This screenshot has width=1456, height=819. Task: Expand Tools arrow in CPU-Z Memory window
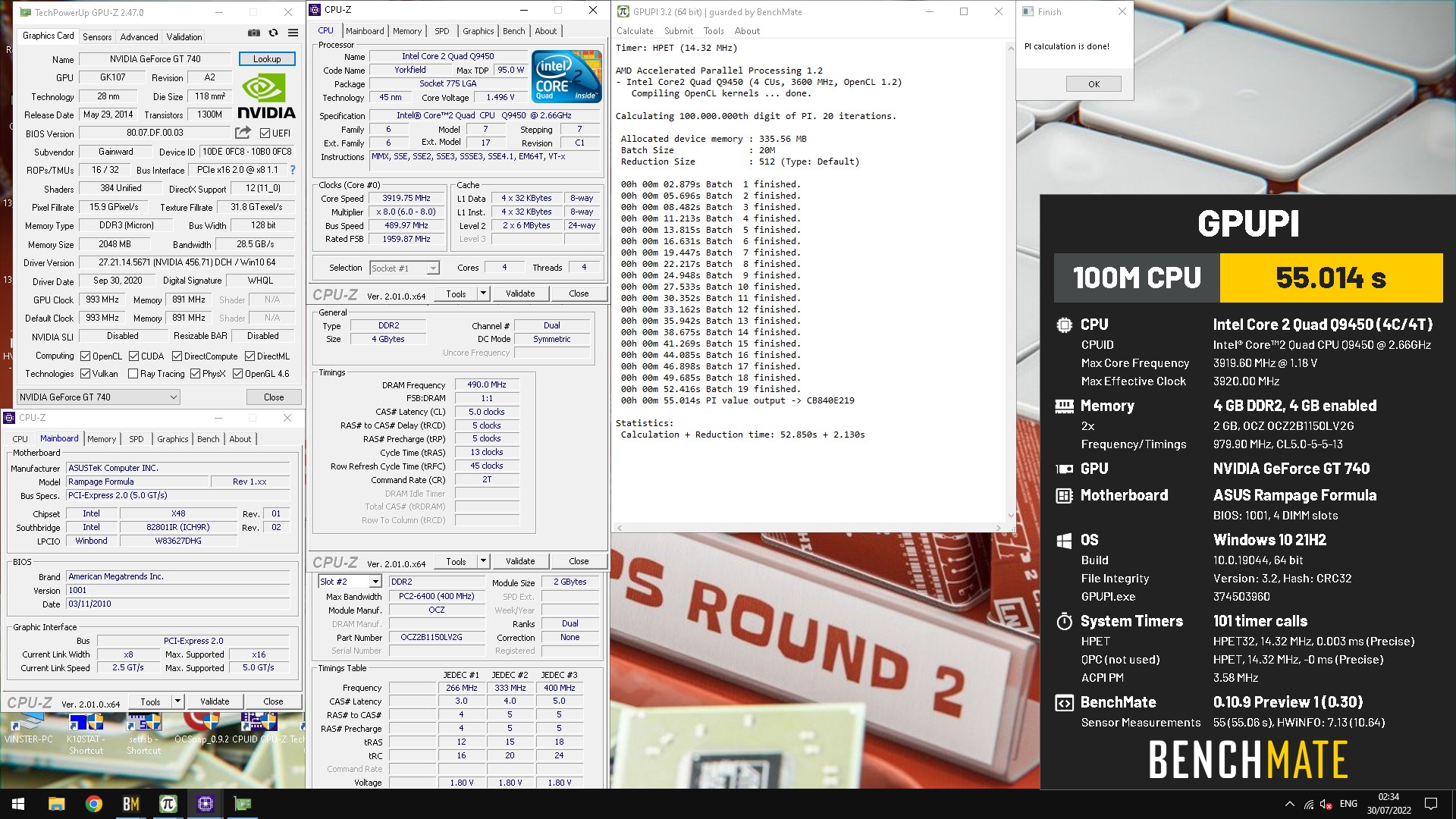point(483,561)
